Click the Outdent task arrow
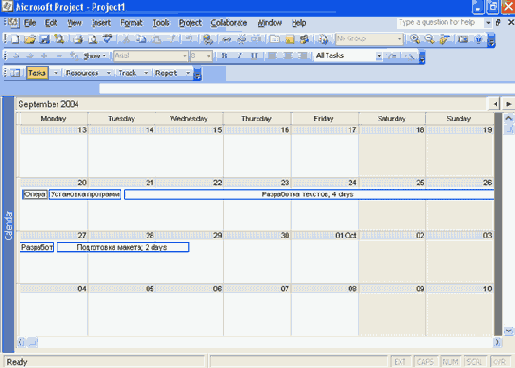Screen dimensions: 515x368 (16, 56)
